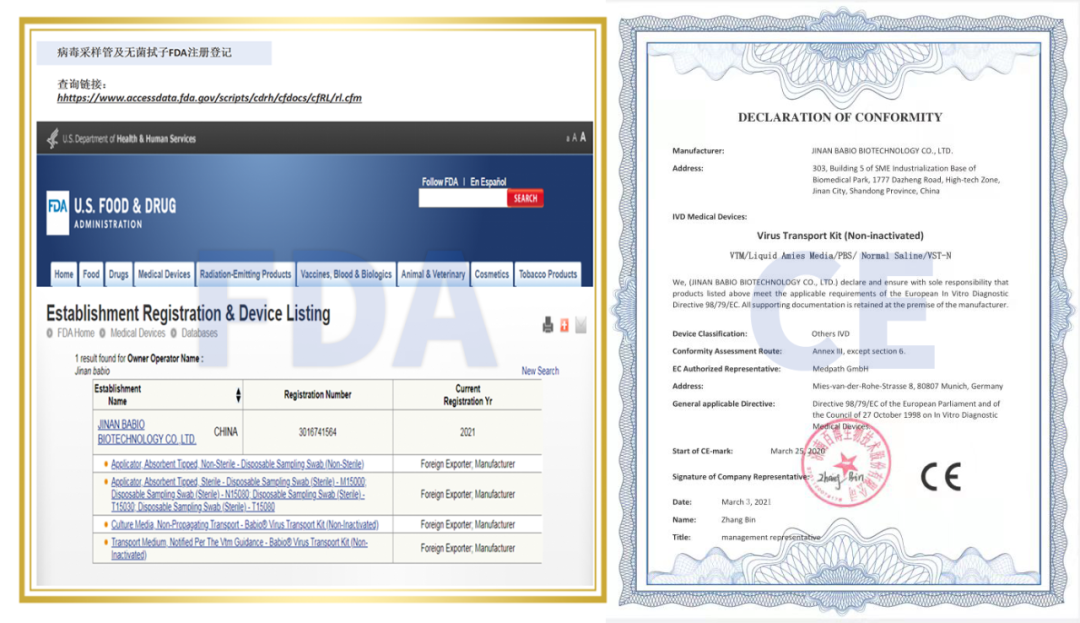The height and width of the screenshot is (623, 1080).
Task: Open the Food tab
Action: point(91,274)
